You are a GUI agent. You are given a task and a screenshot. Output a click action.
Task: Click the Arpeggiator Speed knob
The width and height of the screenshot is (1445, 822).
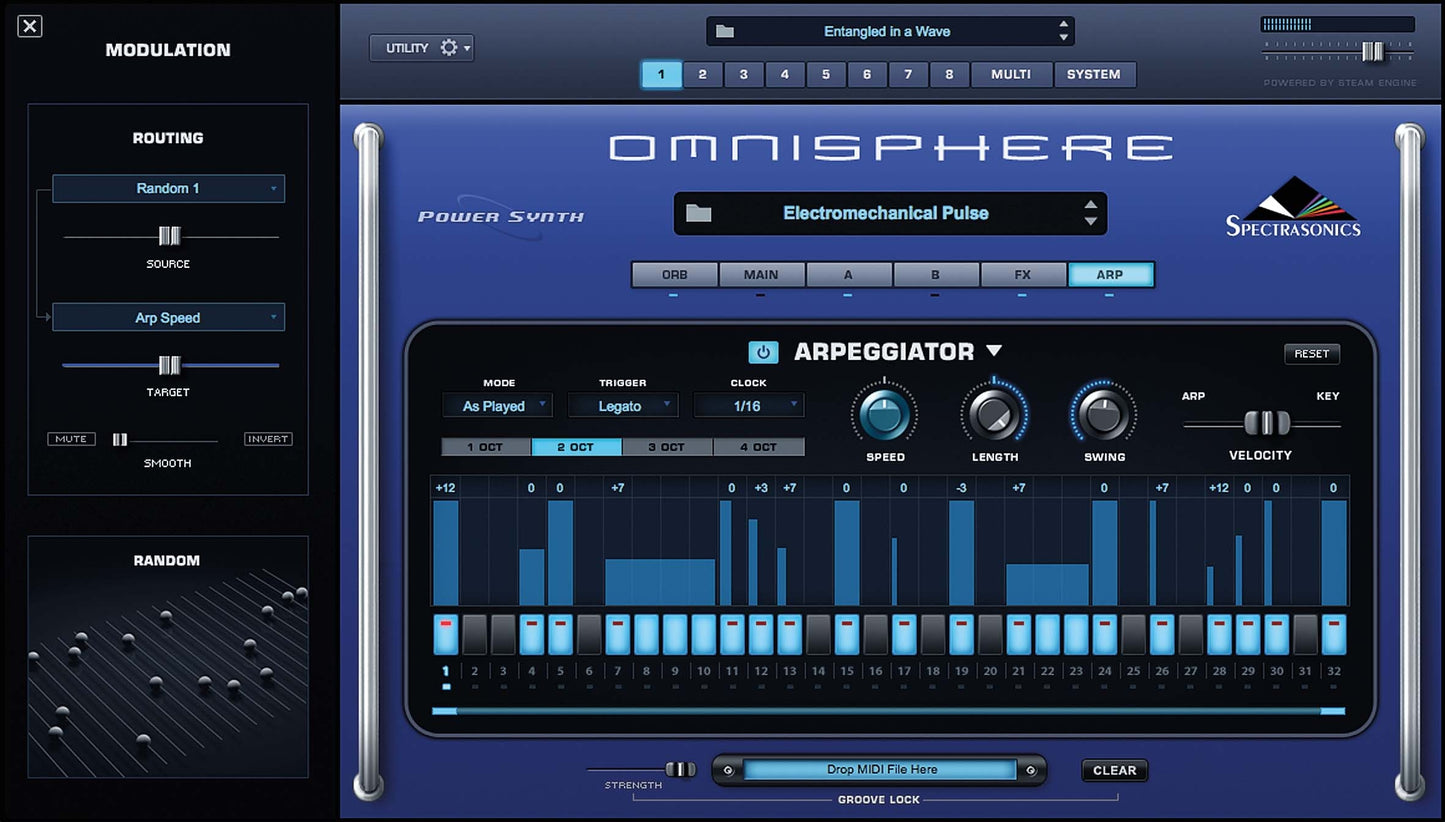[883, 413]
